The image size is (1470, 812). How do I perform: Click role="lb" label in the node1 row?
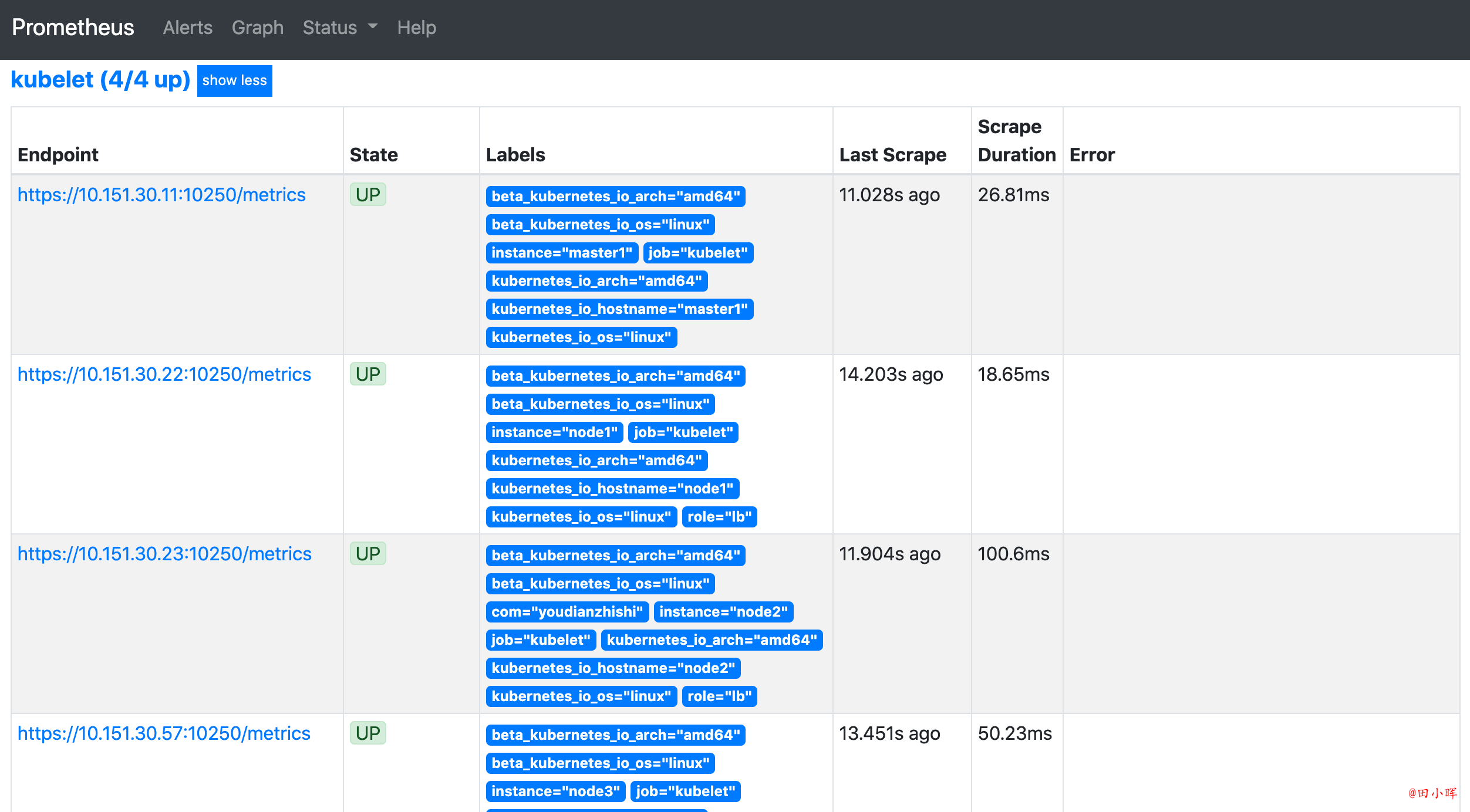pyautogui.click(x=720, y=517)
